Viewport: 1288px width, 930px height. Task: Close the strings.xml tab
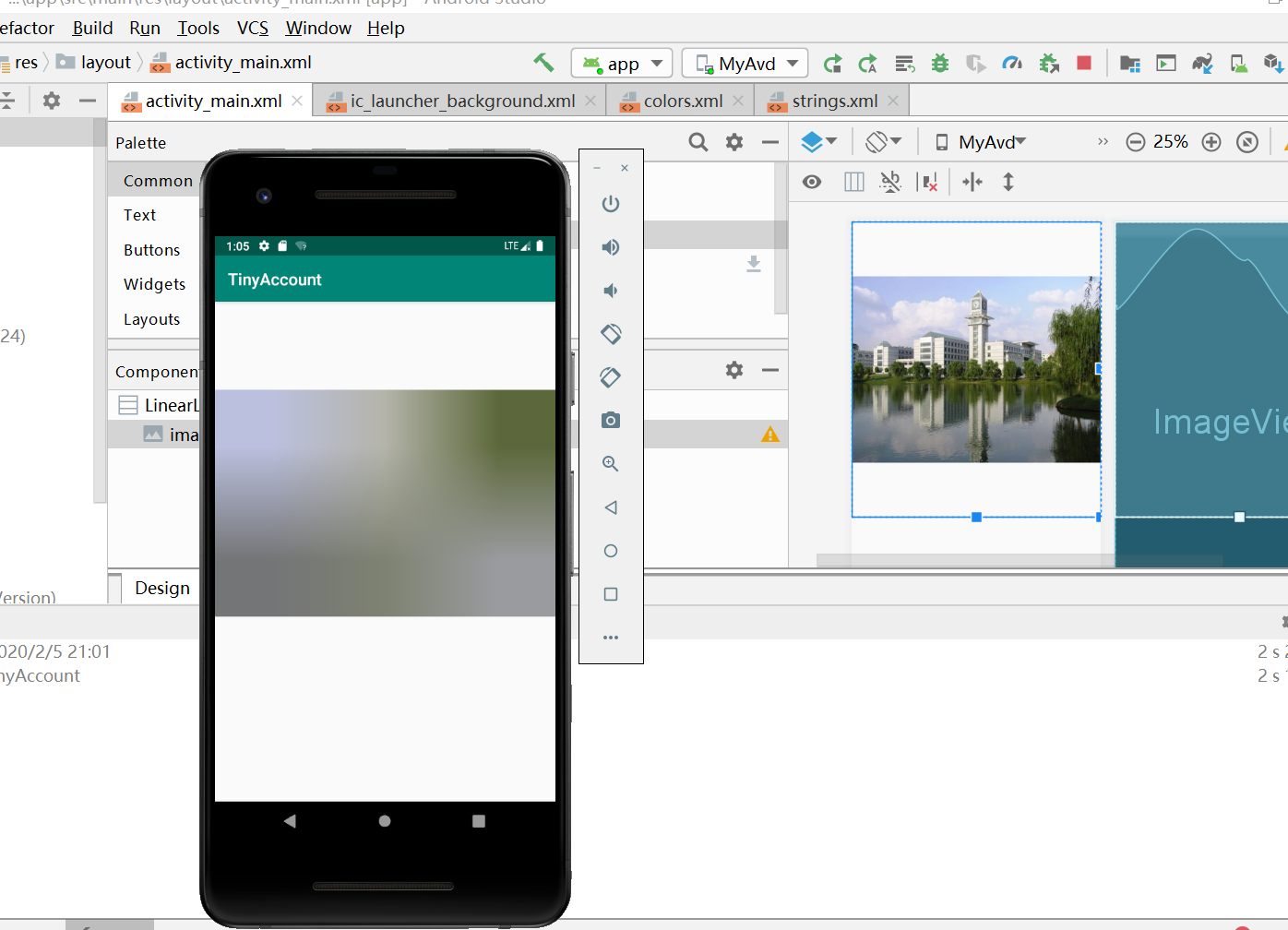pyautogui.click(x=893, y=101)
